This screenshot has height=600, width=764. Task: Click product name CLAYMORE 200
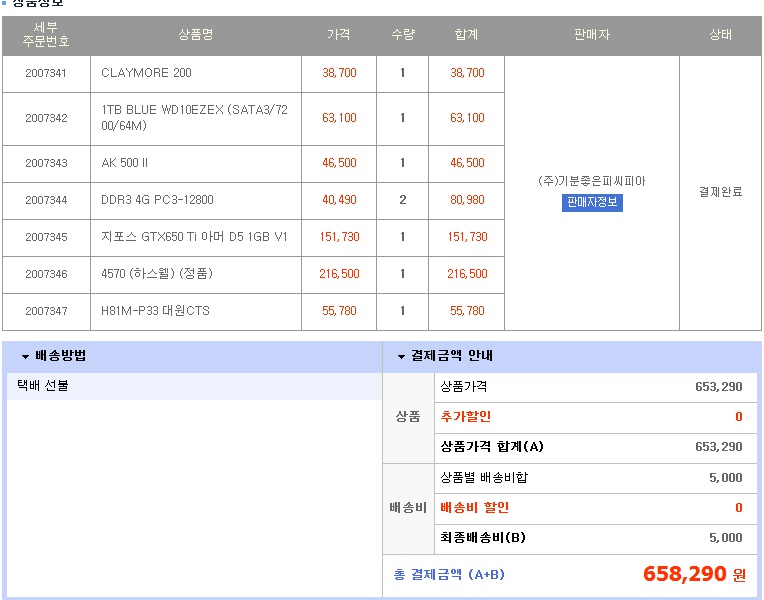point(146,73)
